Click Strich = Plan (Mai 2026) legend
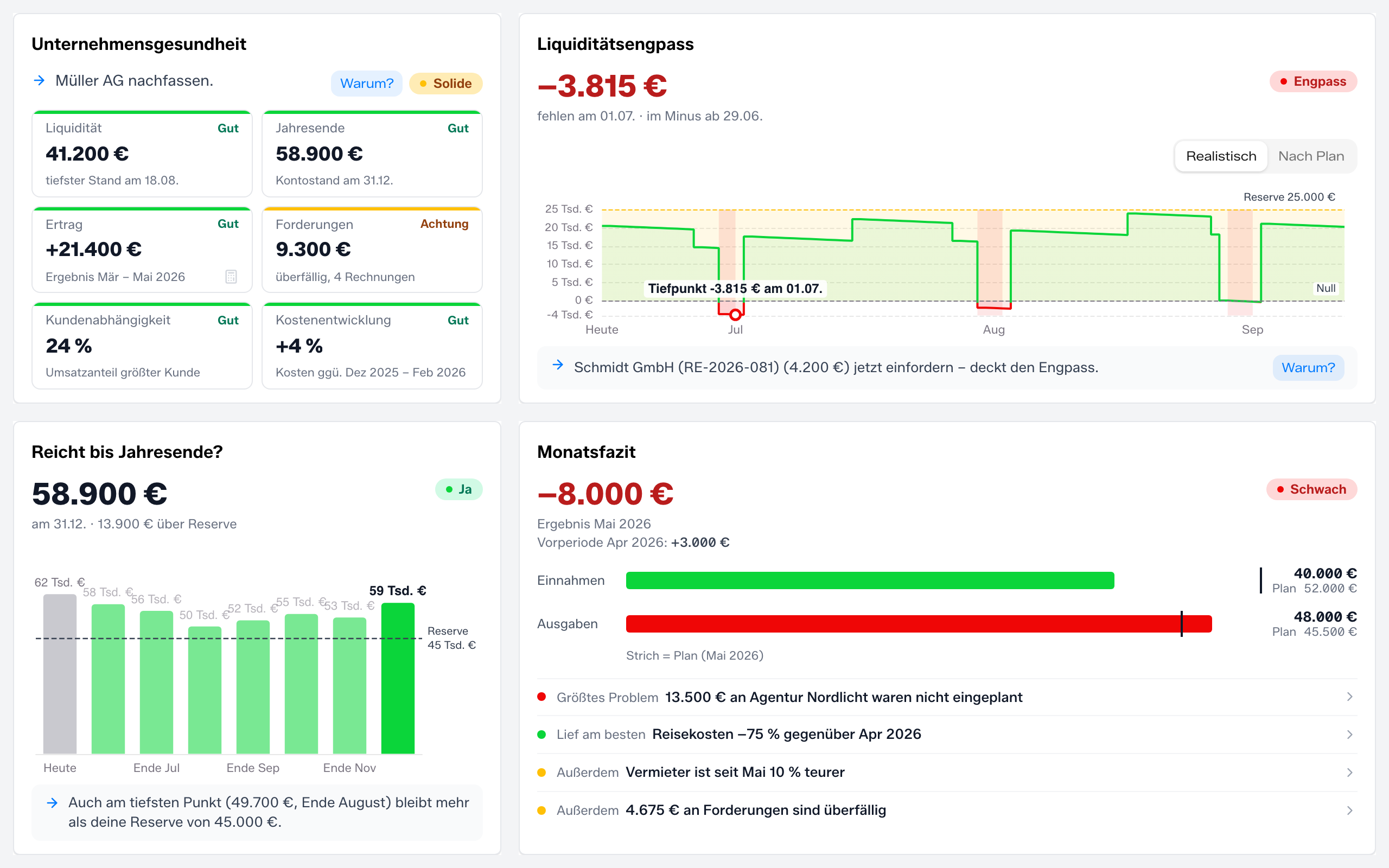 pyautogui.click(x=694, y=655)
